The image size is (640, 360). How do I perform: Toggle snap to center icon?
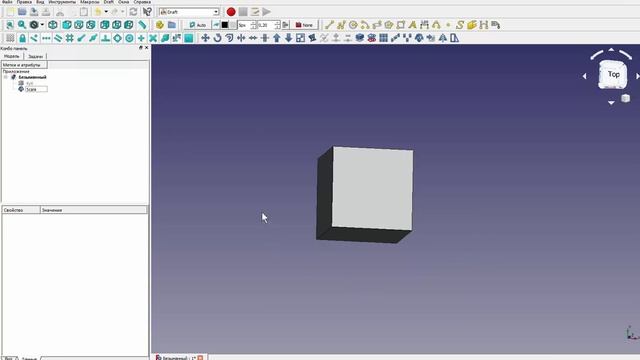[129, 38]
